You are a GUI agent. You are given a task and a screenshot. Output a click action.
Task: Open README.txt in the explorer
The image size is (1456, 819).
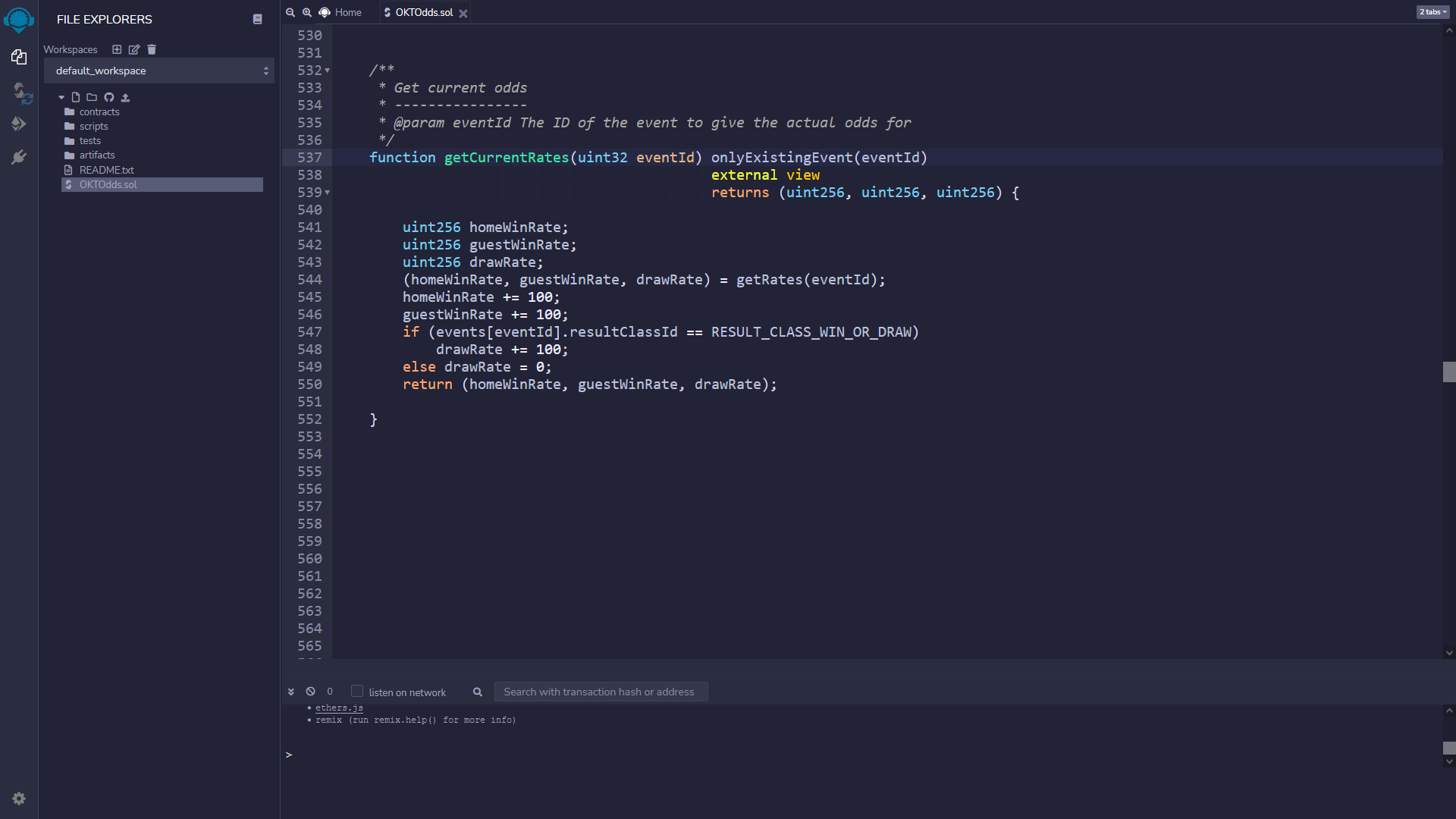coord(106,170)
